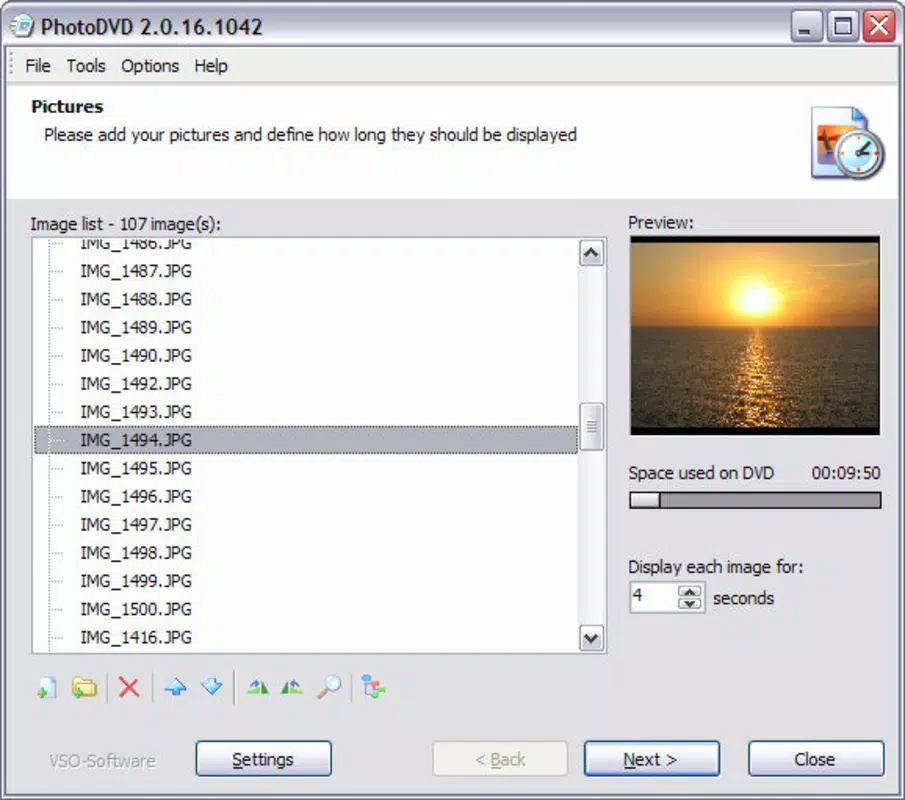Select IMG_1497.JPG in image list
The width and height of the screenshot is (905, 800).
(x=136, y=525)
